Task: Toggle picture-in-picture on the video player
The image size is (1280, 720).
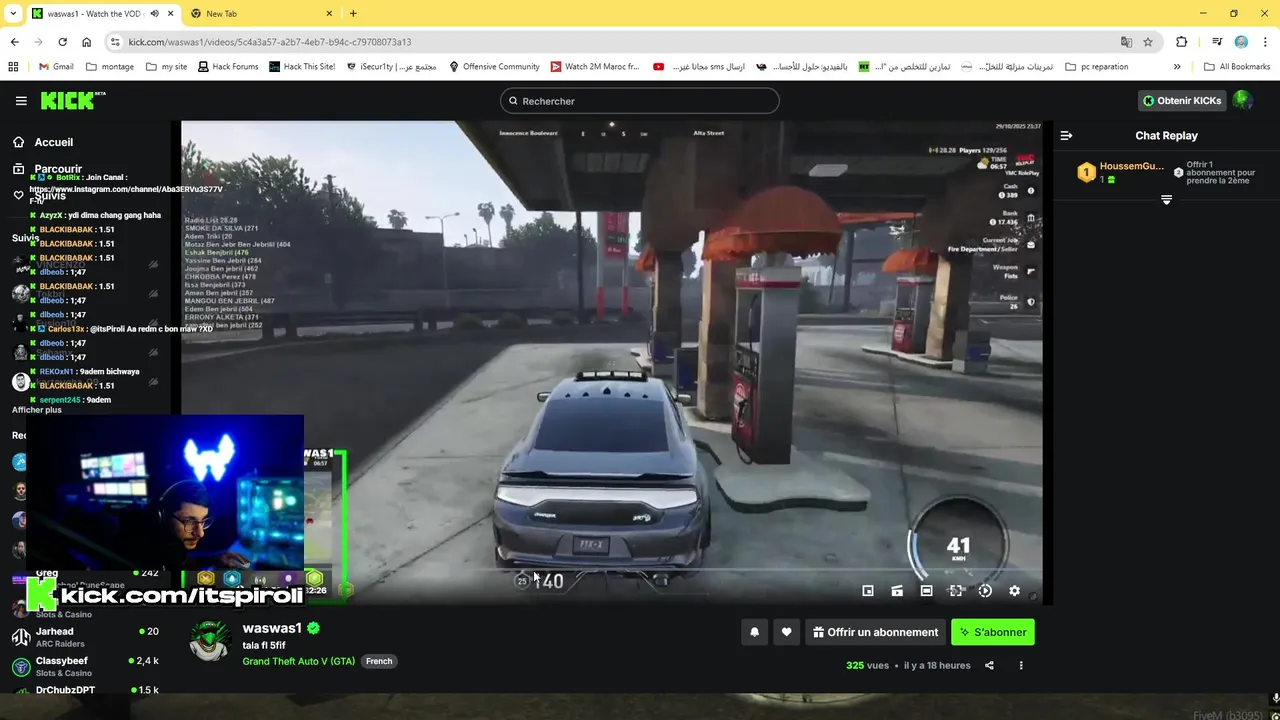Action: click(868, 591)
